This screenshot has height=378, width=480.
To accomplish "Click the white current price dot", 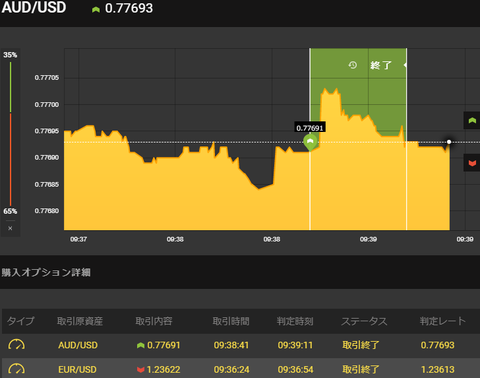I will 449,142.
